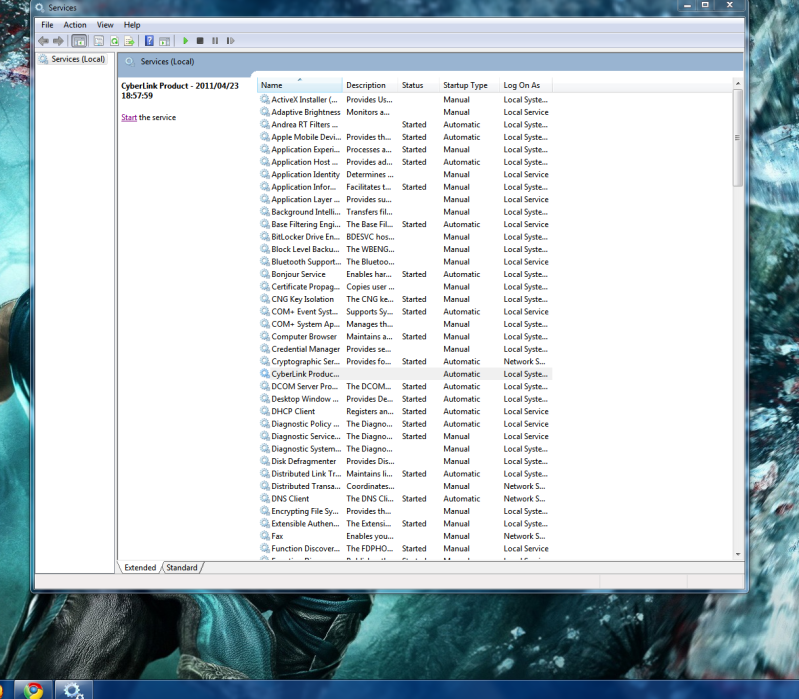
Task: Toggle Show/Hide Console Tree icon
Action: (79, 41)
